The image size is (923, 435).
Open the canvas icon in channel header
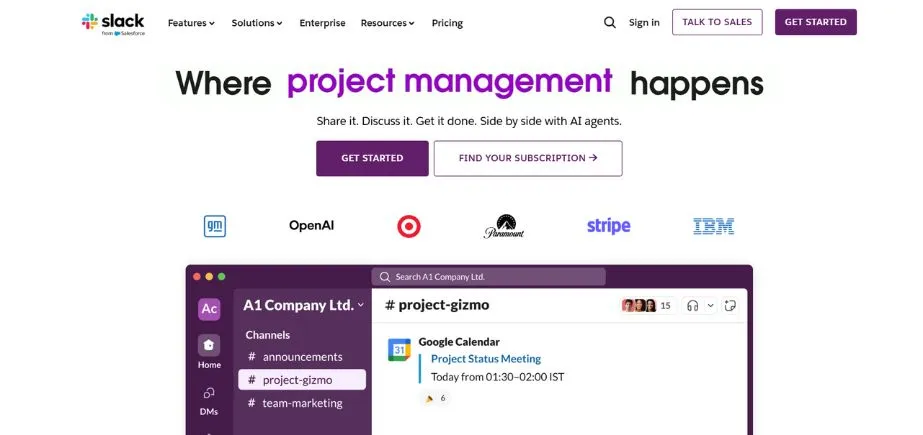tap(730, 306)
